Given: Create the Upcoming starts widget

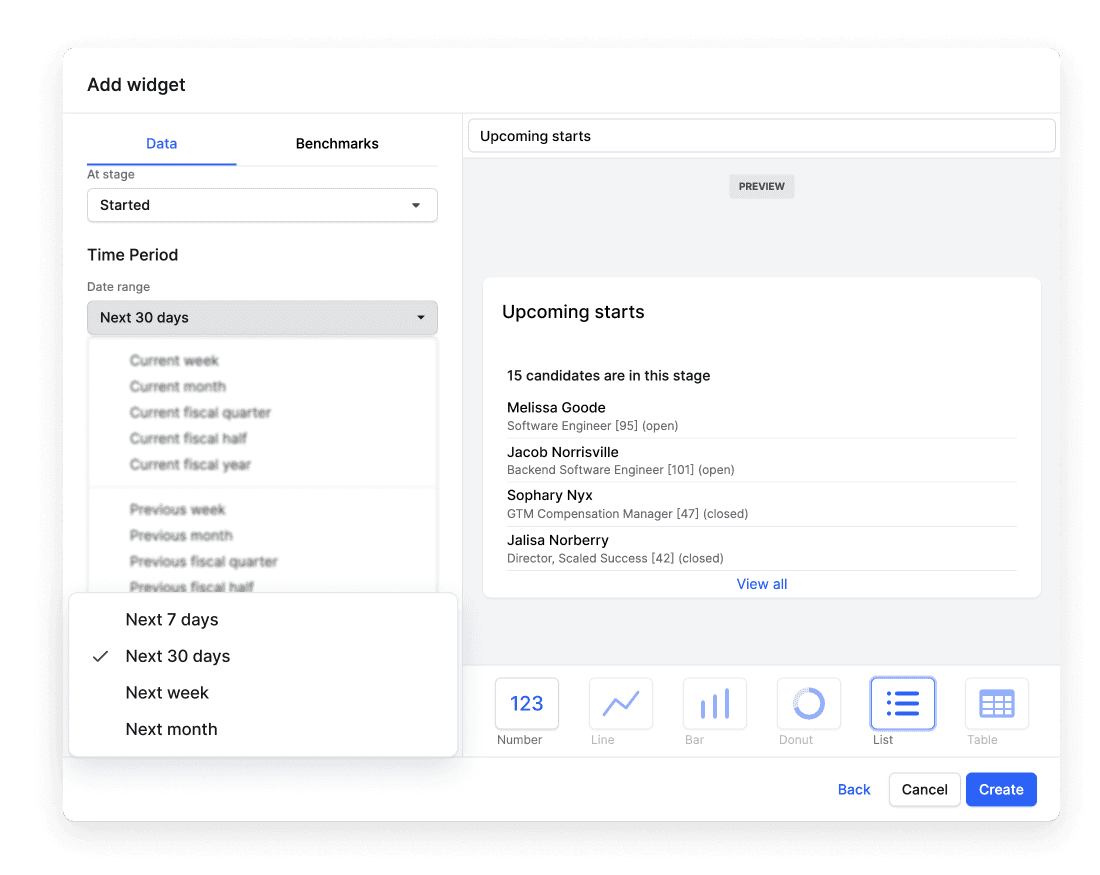Looking at the screenshot, I should pyautogui.click(x=1001, y=789).
